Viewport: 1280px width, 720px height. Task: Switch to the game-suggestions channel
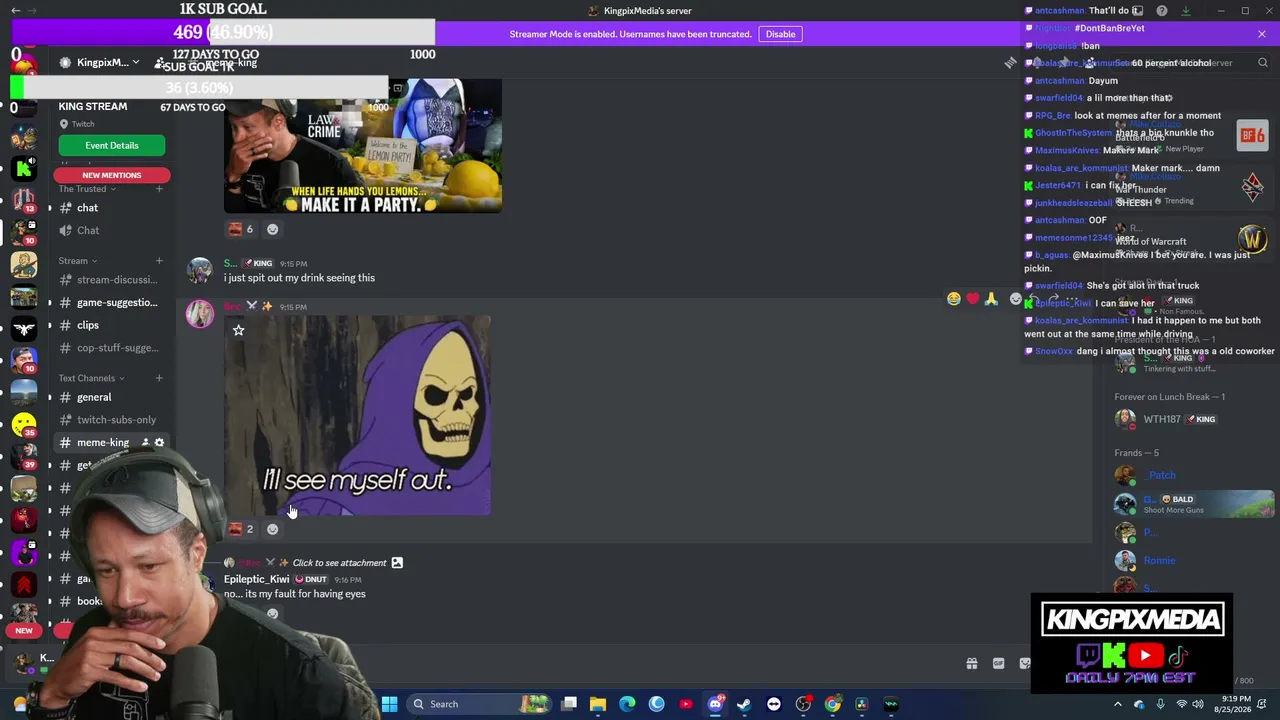click(110, 302)
